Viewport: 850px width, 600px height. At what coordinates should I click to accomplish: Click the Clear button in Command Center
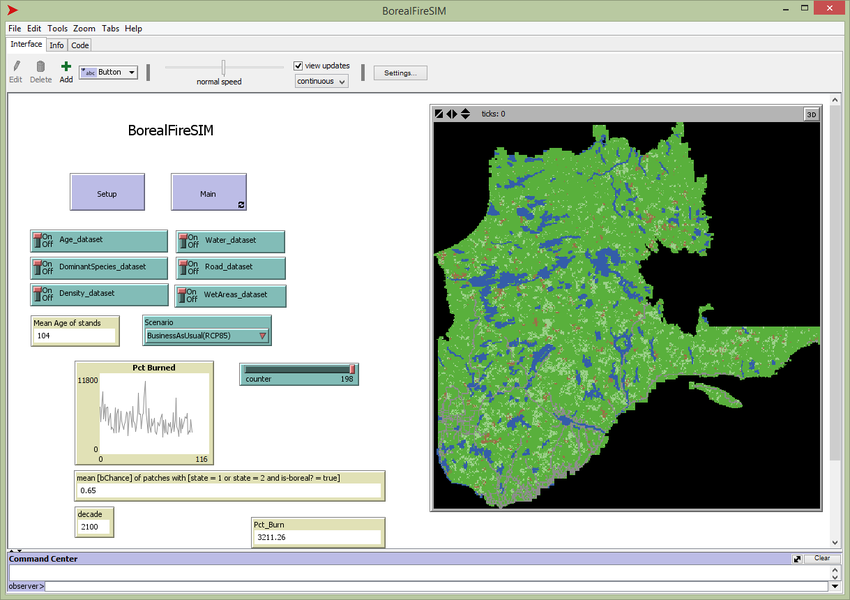coord(821,558)
